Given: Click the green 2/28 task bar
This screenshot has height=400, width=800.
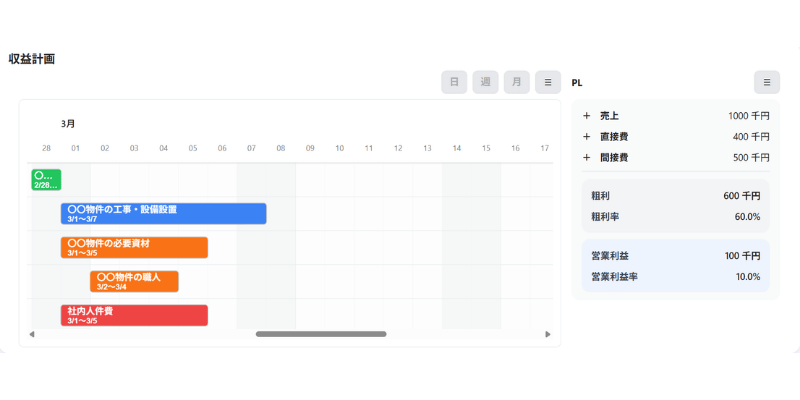Looking at the screenshot, I should (46, 180).
